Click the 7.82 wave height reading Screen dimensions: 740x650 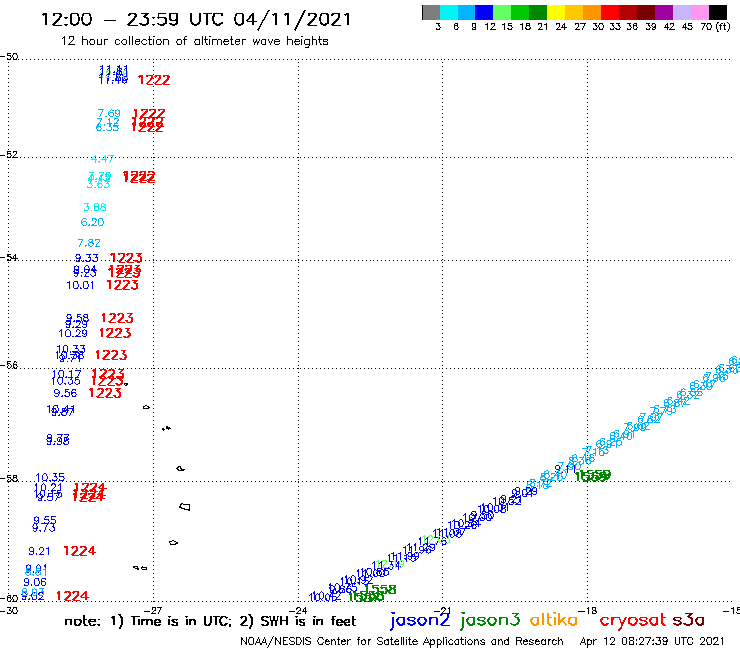pyautogui.click(x=89, y=243)
